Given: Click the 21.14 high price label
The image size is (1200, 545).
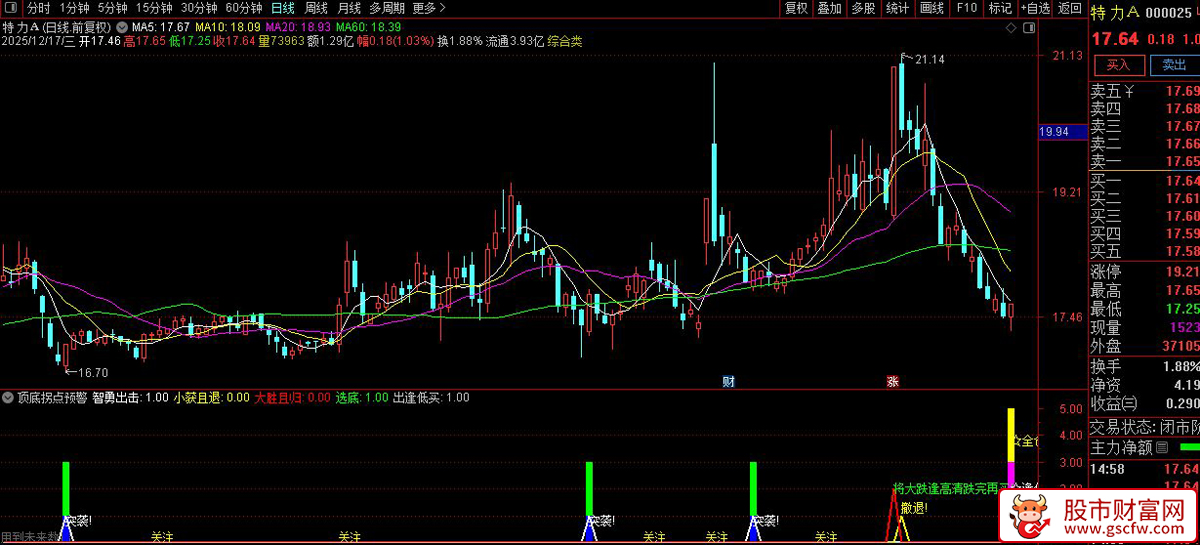Looking at the screenshot, I should tap(929, 60).
